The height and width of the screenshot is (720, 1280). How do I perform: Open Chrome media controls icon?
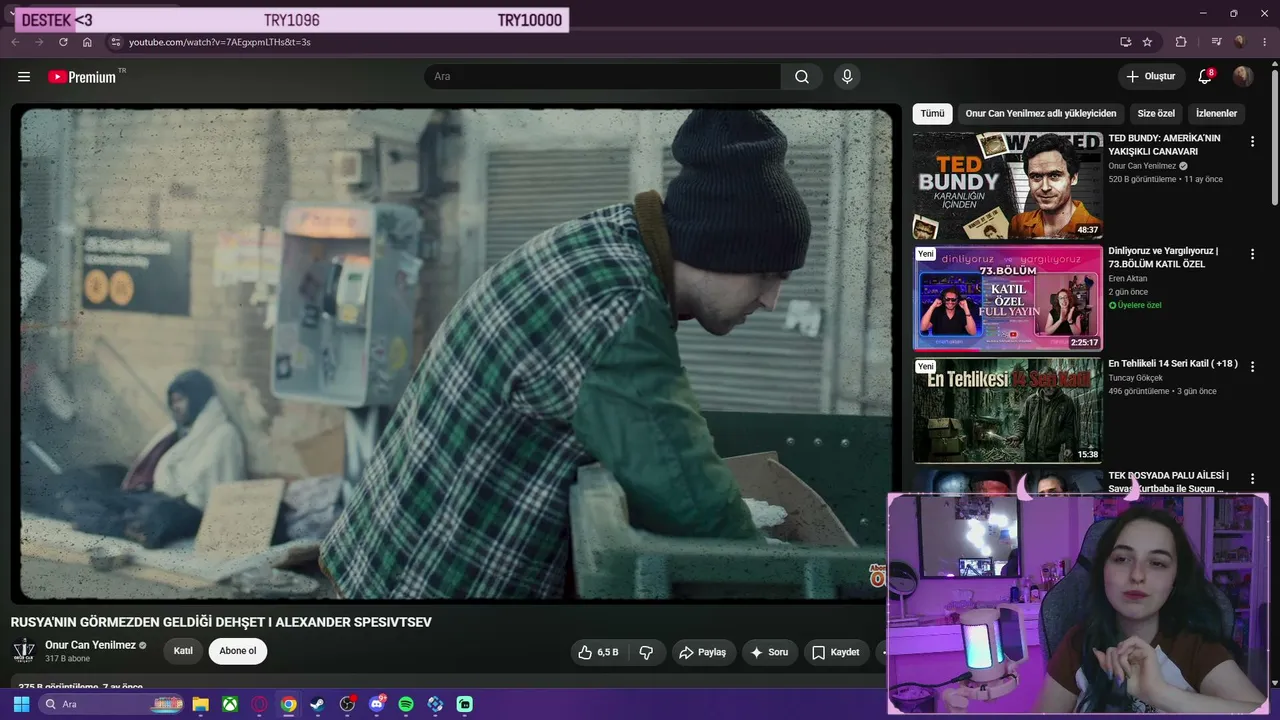point(1216,42)
